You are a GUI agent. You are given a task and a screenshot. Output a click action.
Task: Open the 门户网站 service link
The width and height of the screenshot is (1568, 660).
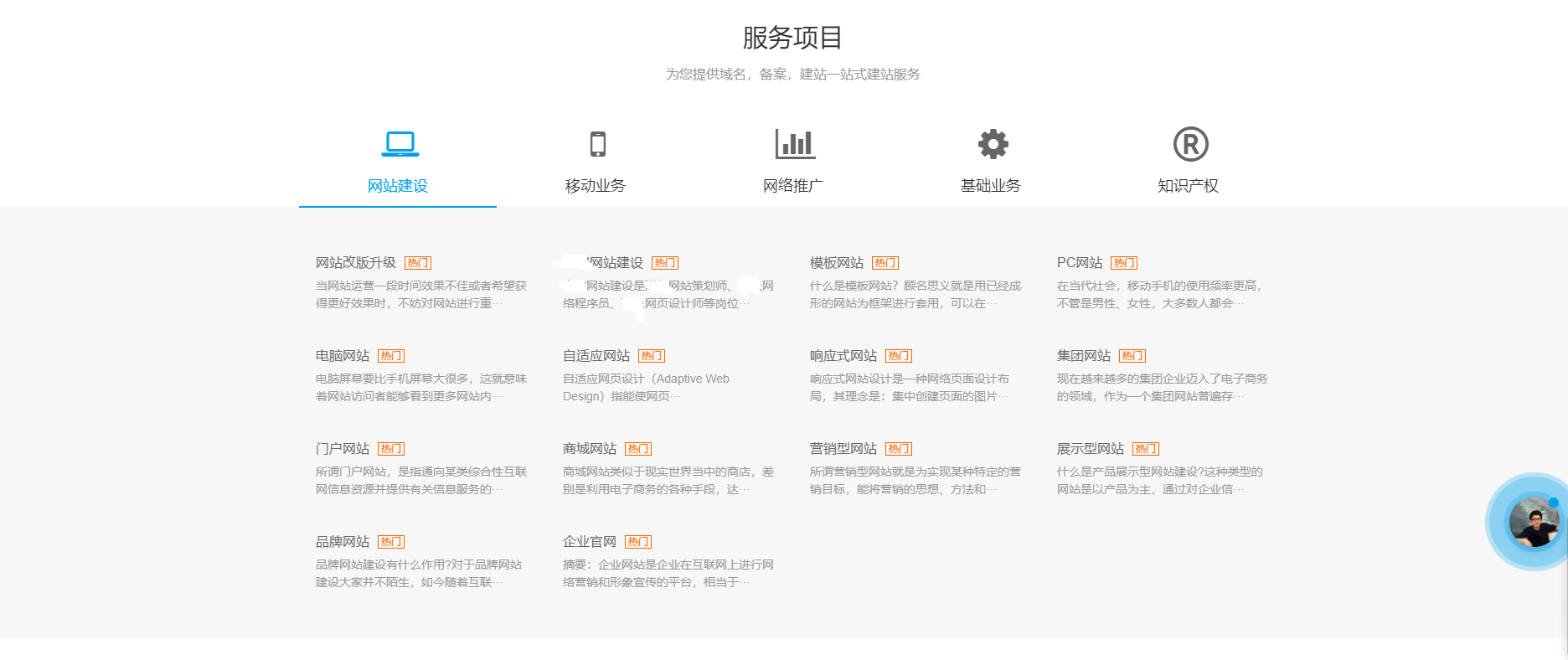coord(343,449)
